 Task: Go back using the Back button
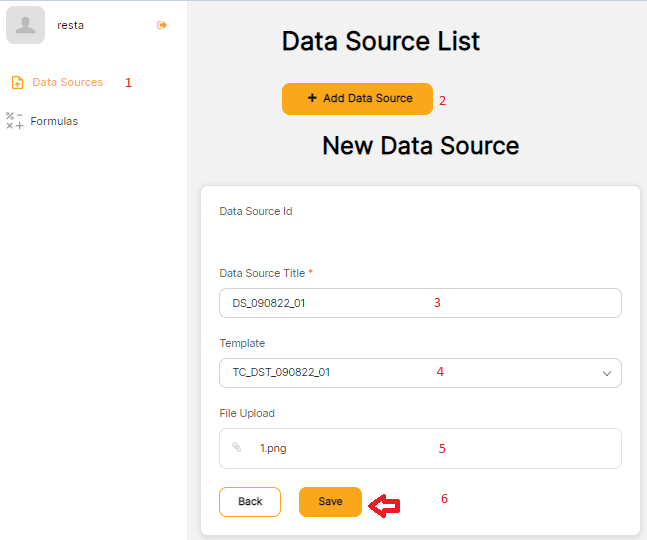(x=250, y=501)
